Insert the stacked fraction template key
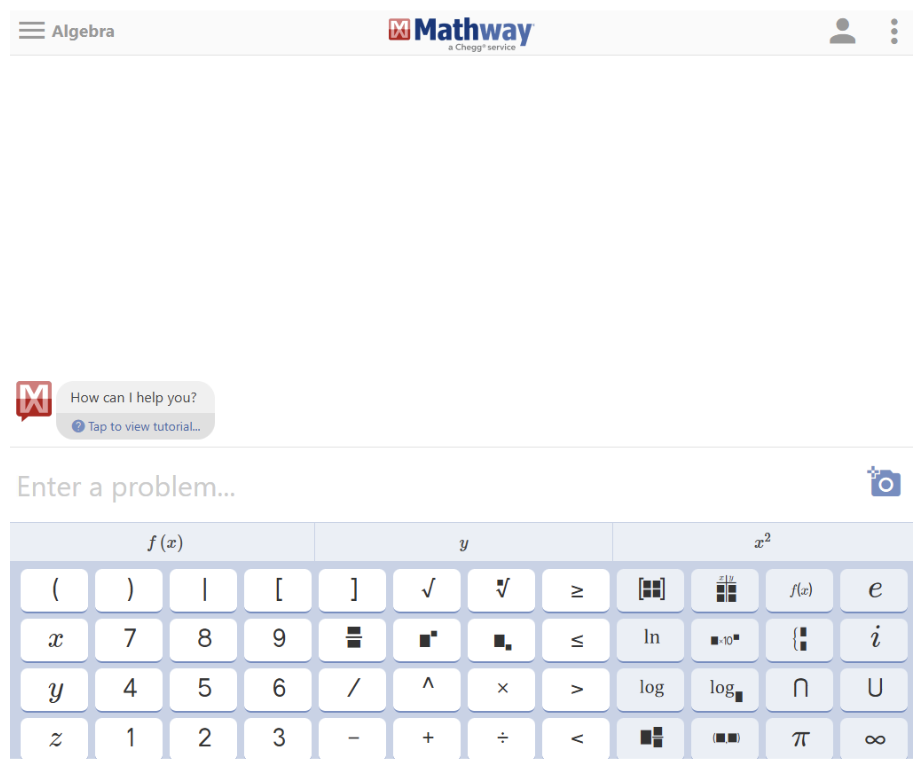The image size is (924, 778). 353,639
